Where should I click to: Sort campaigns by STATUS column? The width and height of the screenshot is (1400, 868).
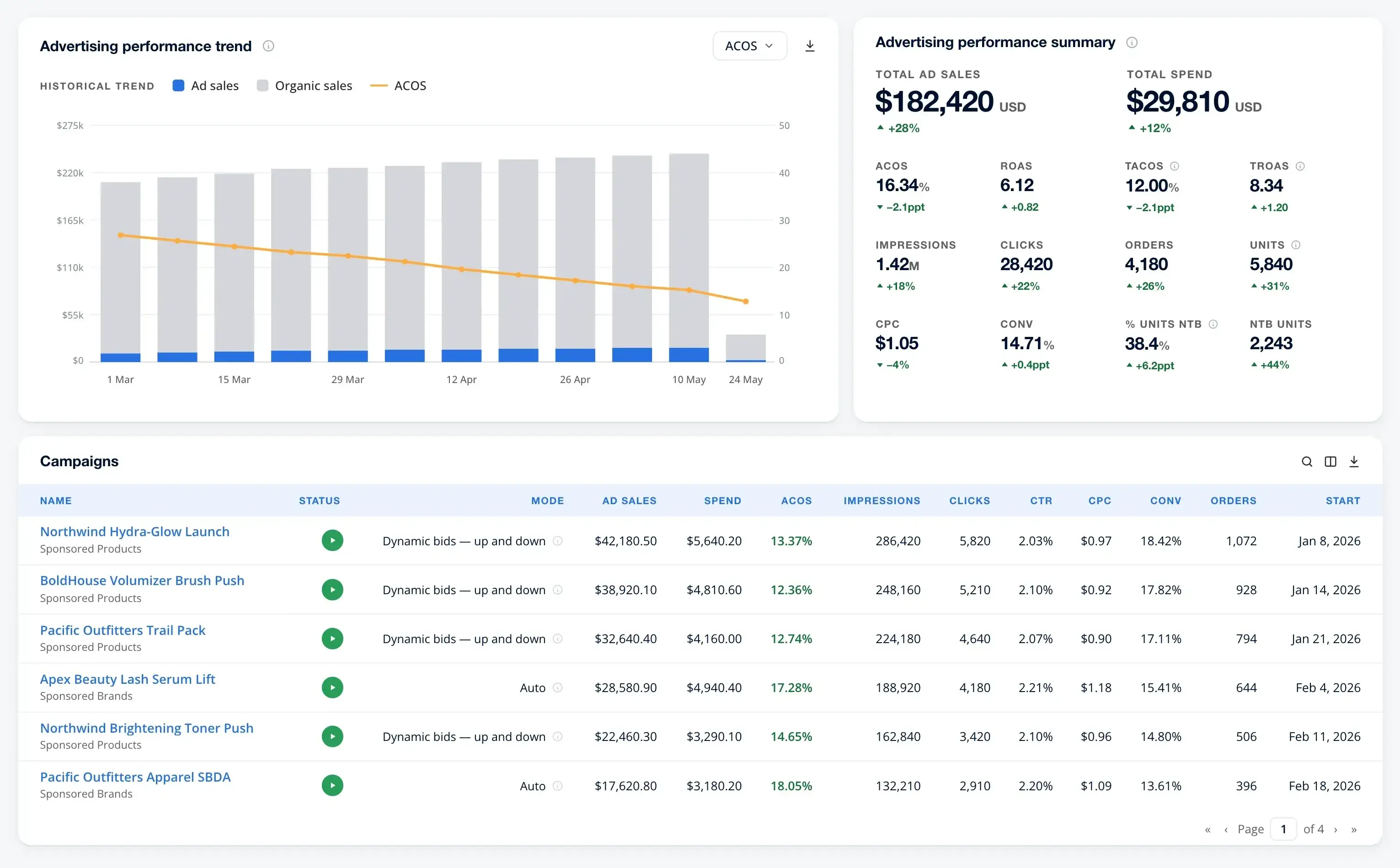319,501
